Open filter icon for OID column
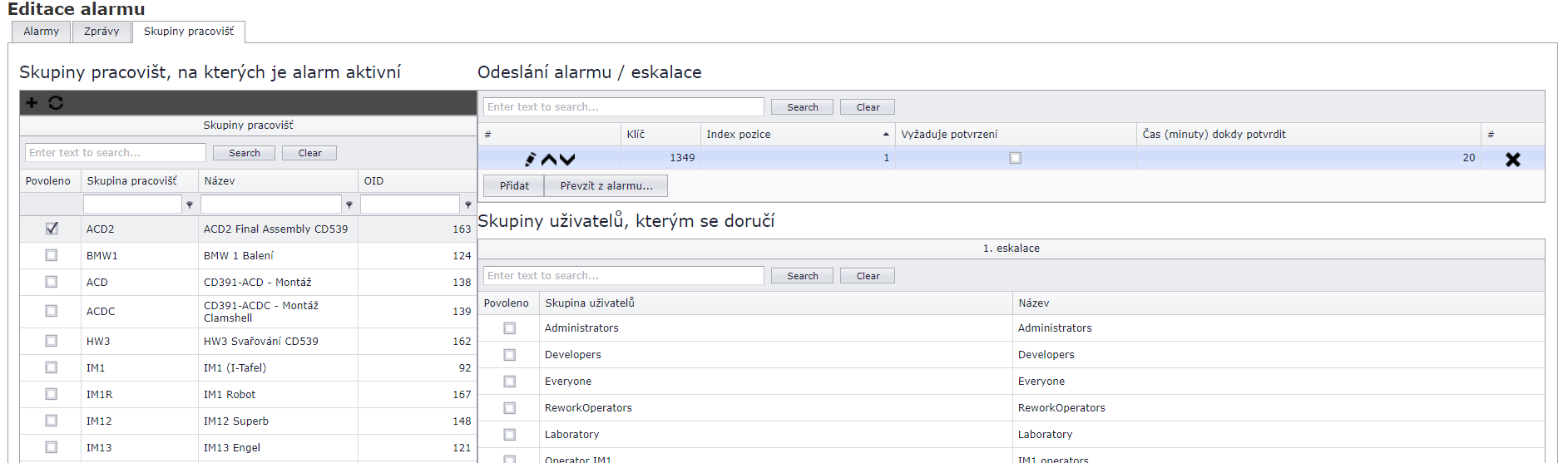Viewport: 1568px width, 463px height. tap(468, 204)
